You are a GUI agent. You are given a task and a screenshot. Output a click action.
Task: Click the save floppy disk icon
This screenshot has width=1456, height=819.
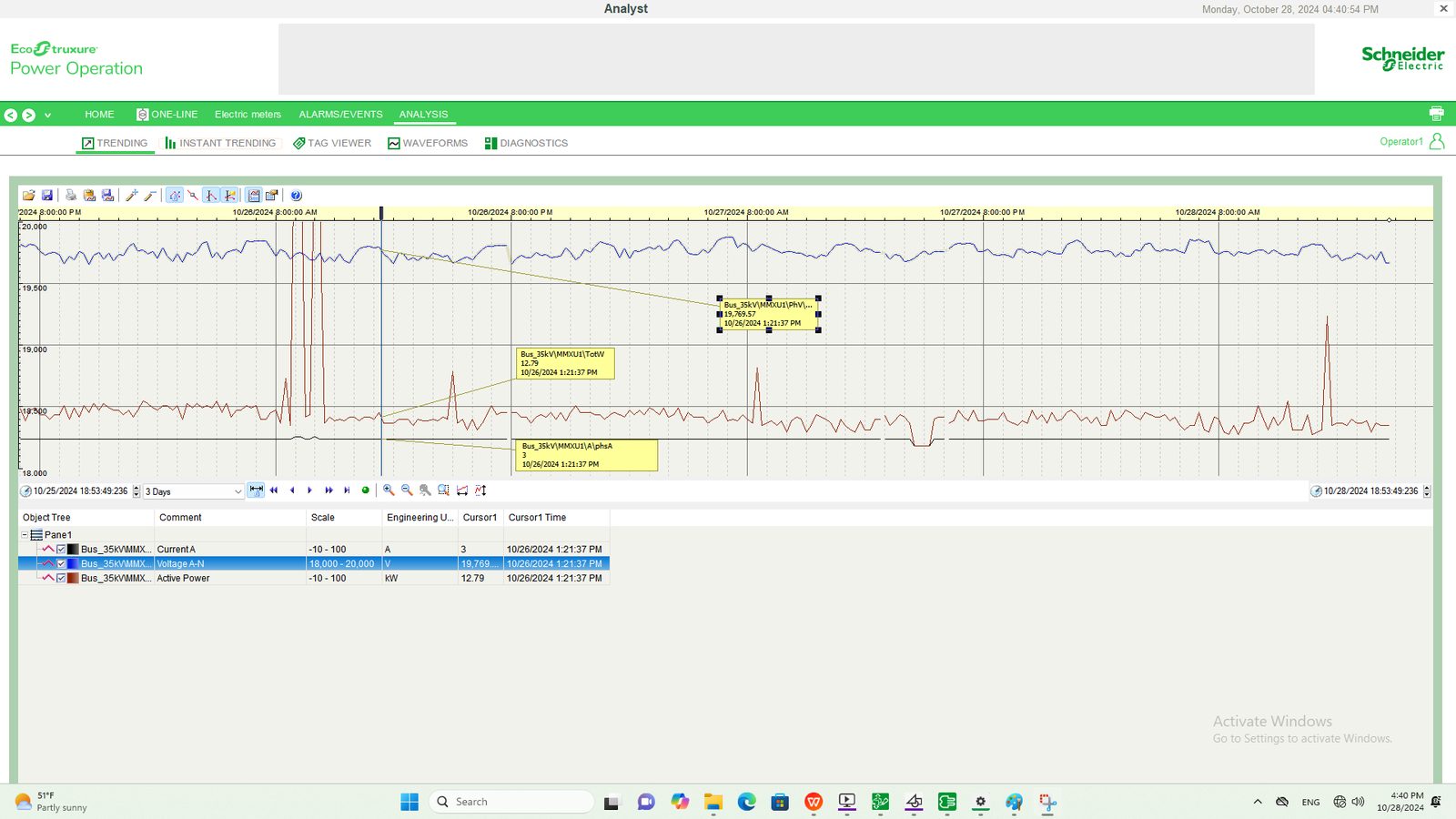tap(47, 195)
